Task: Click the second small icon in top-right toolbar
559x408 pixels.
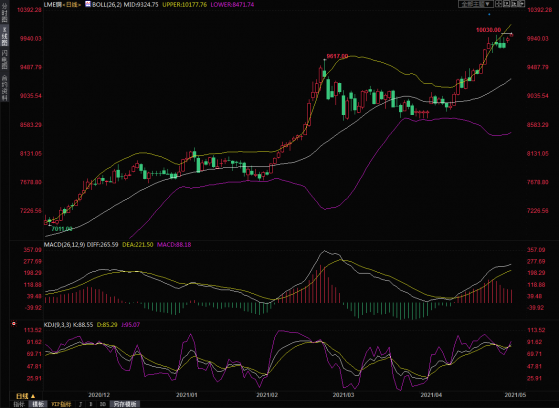Action: 507,4
